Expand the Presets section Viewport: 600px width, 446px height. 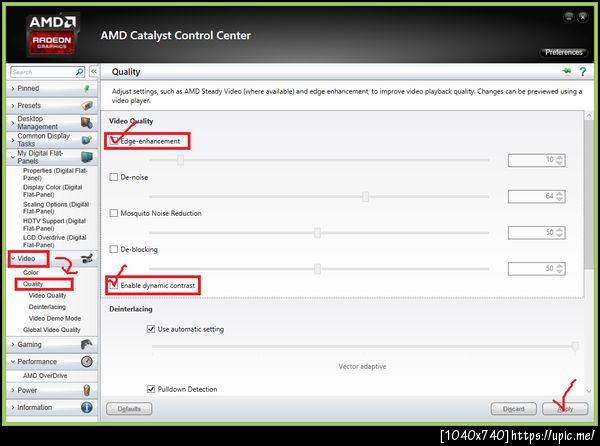(13, 106)
